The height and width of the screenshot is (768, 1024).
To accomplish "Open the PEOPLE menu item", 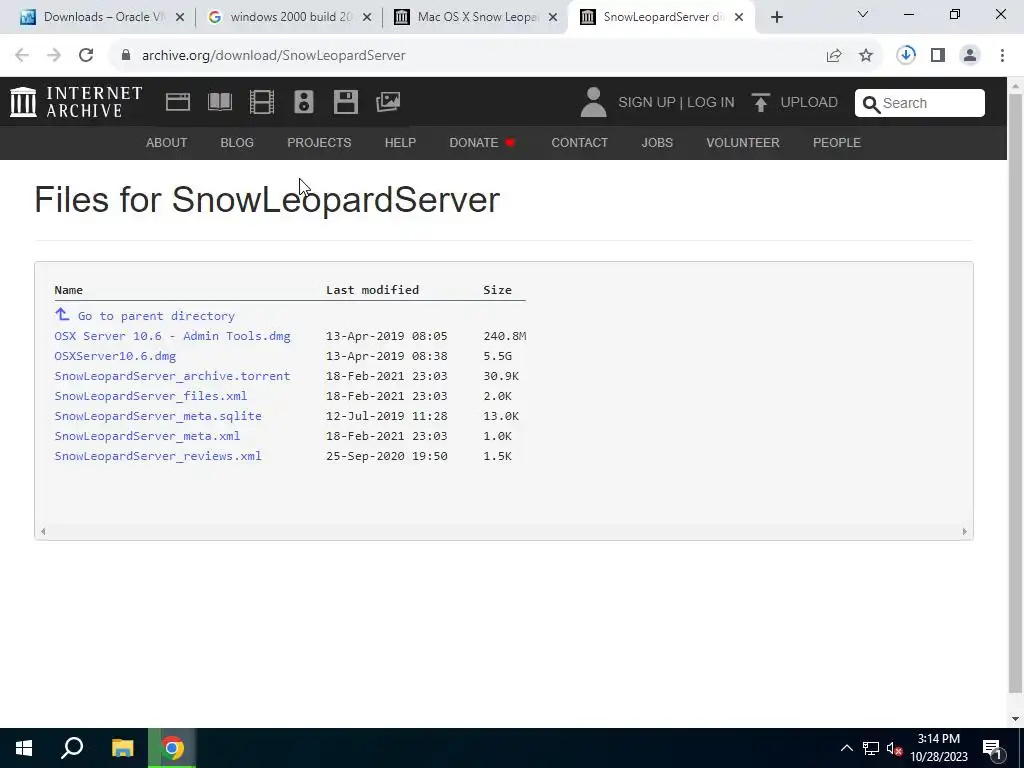I will point(837,142).
